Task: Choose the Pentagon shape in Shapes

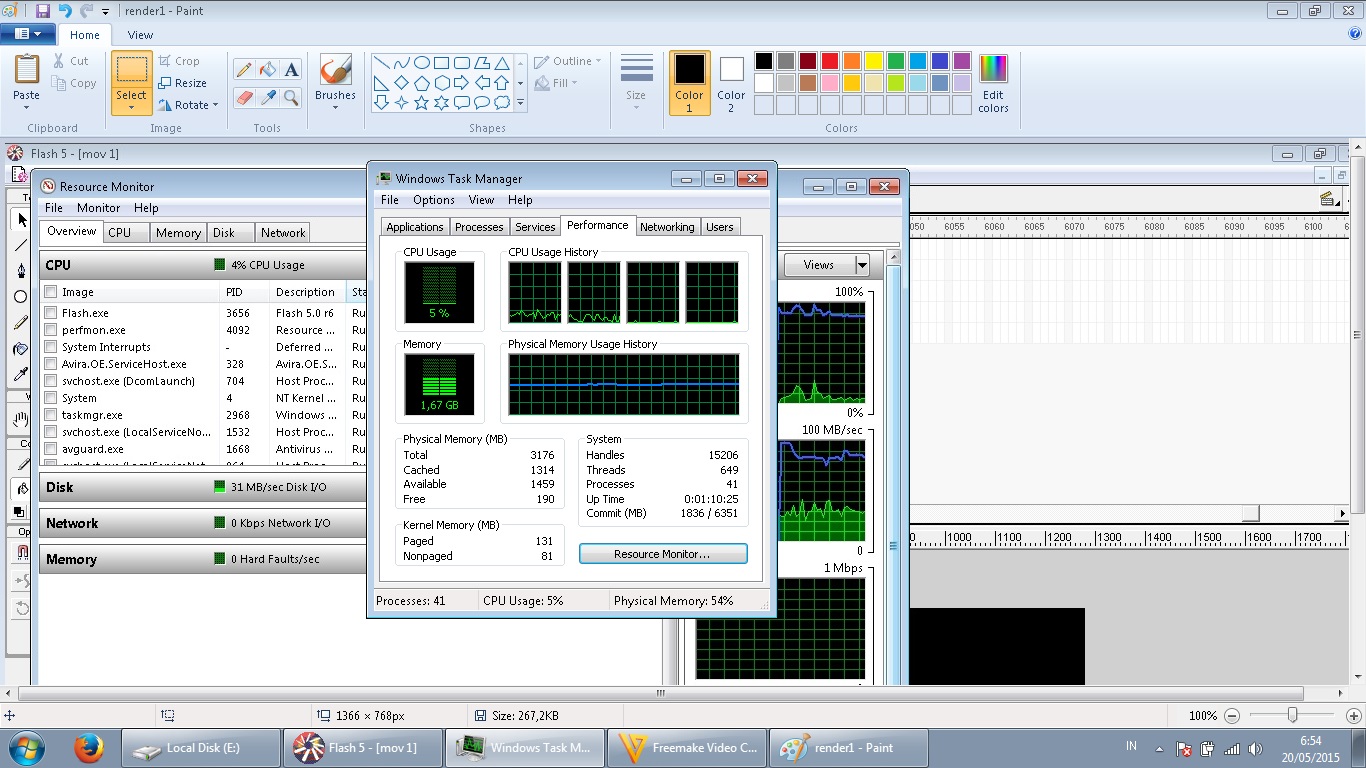Action: pyautogui.click(x=422, y=82)
